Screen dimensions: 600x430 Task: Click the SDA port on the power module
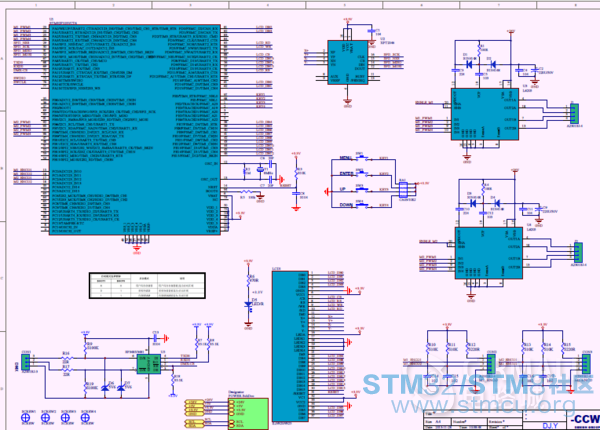click(231, 425)
